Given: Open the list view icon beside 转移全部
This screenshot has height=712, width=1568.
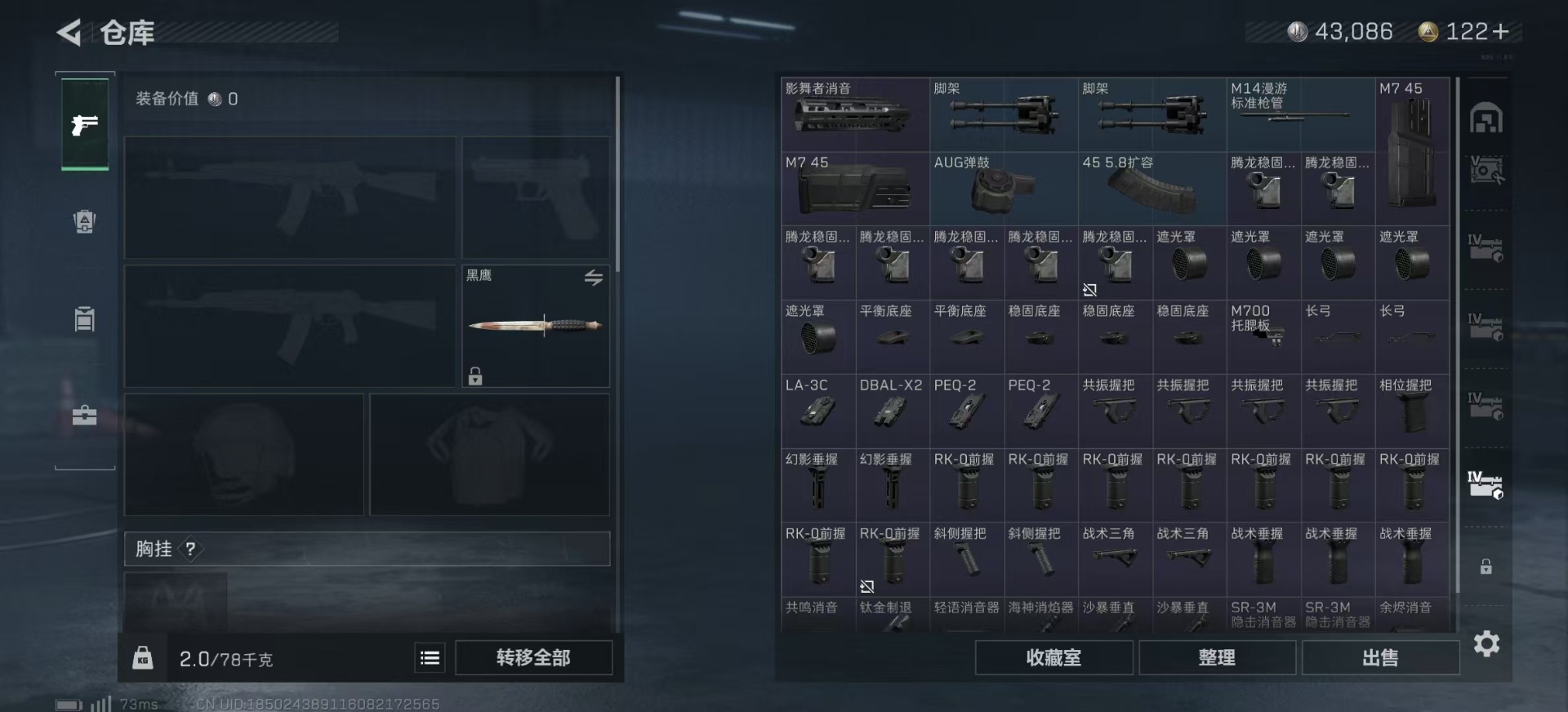Looking at the screenshot, I should coord(430,657).
